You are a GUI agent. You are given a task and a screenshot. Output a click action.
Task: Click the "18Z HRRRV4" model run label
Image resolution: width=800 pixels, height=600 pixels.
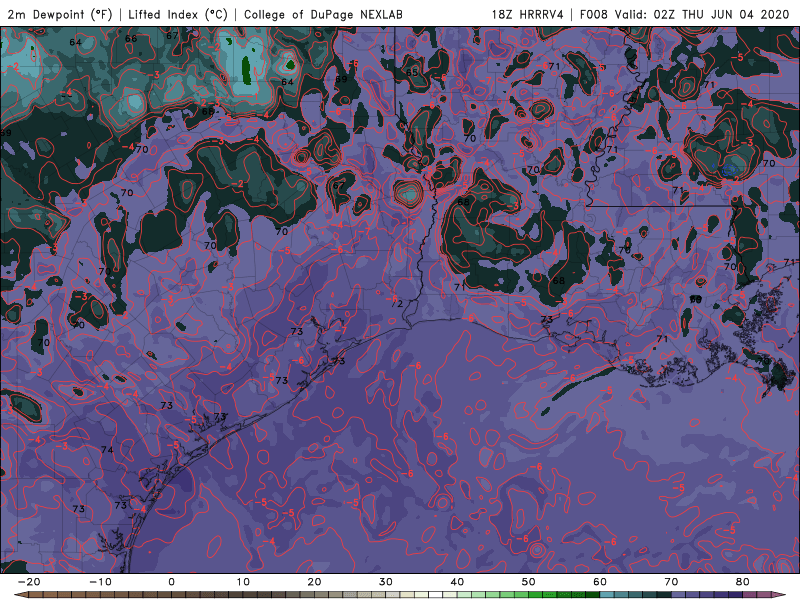(x=528, y=15)
